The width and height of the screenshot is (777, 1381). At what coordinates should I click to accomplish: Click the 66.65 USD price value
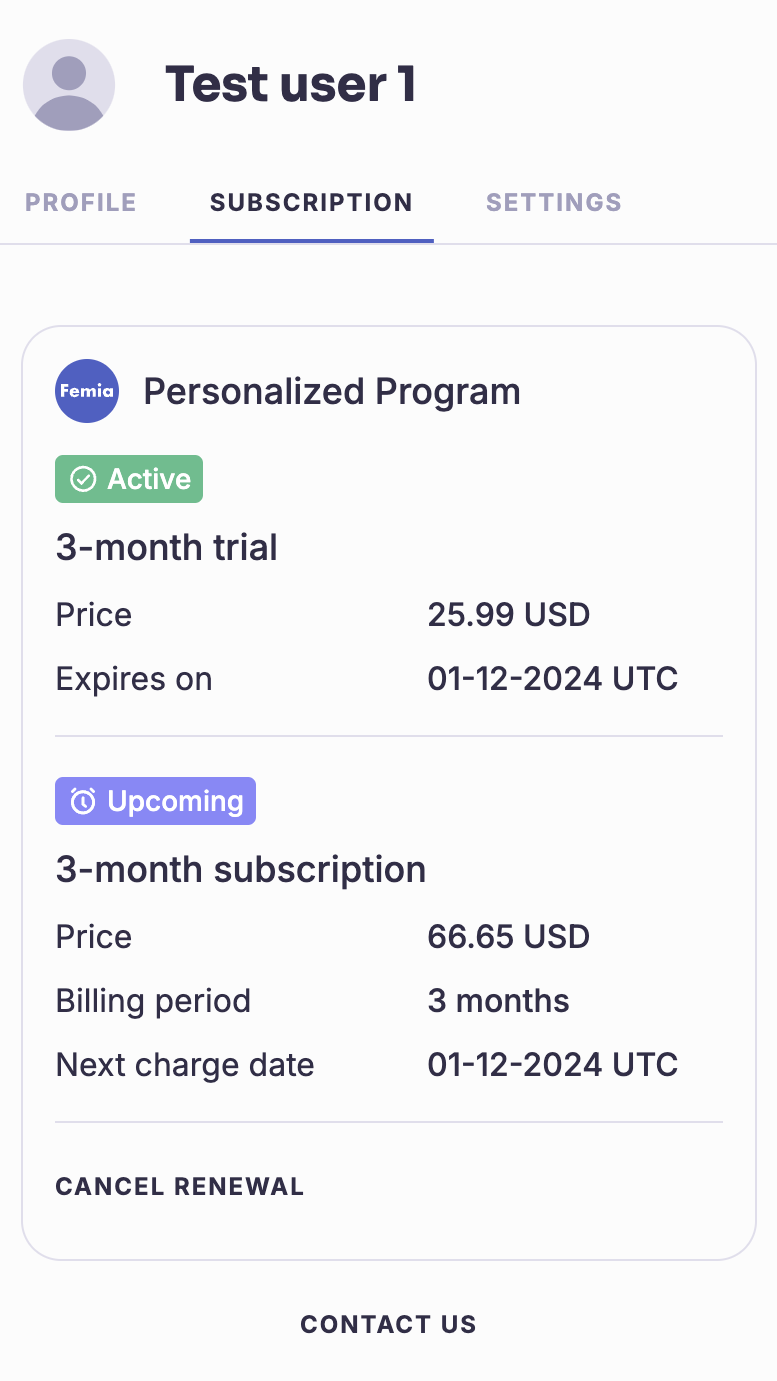click(x=509, y=936)
